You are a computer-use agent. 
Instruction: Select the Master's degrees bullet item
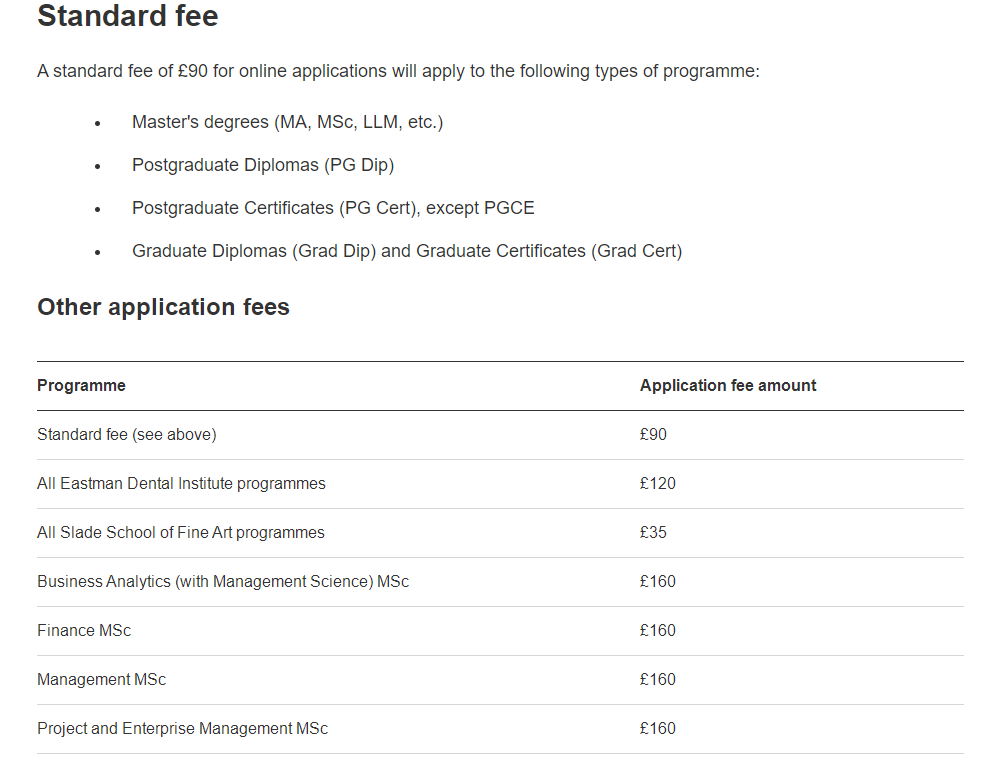287,122
